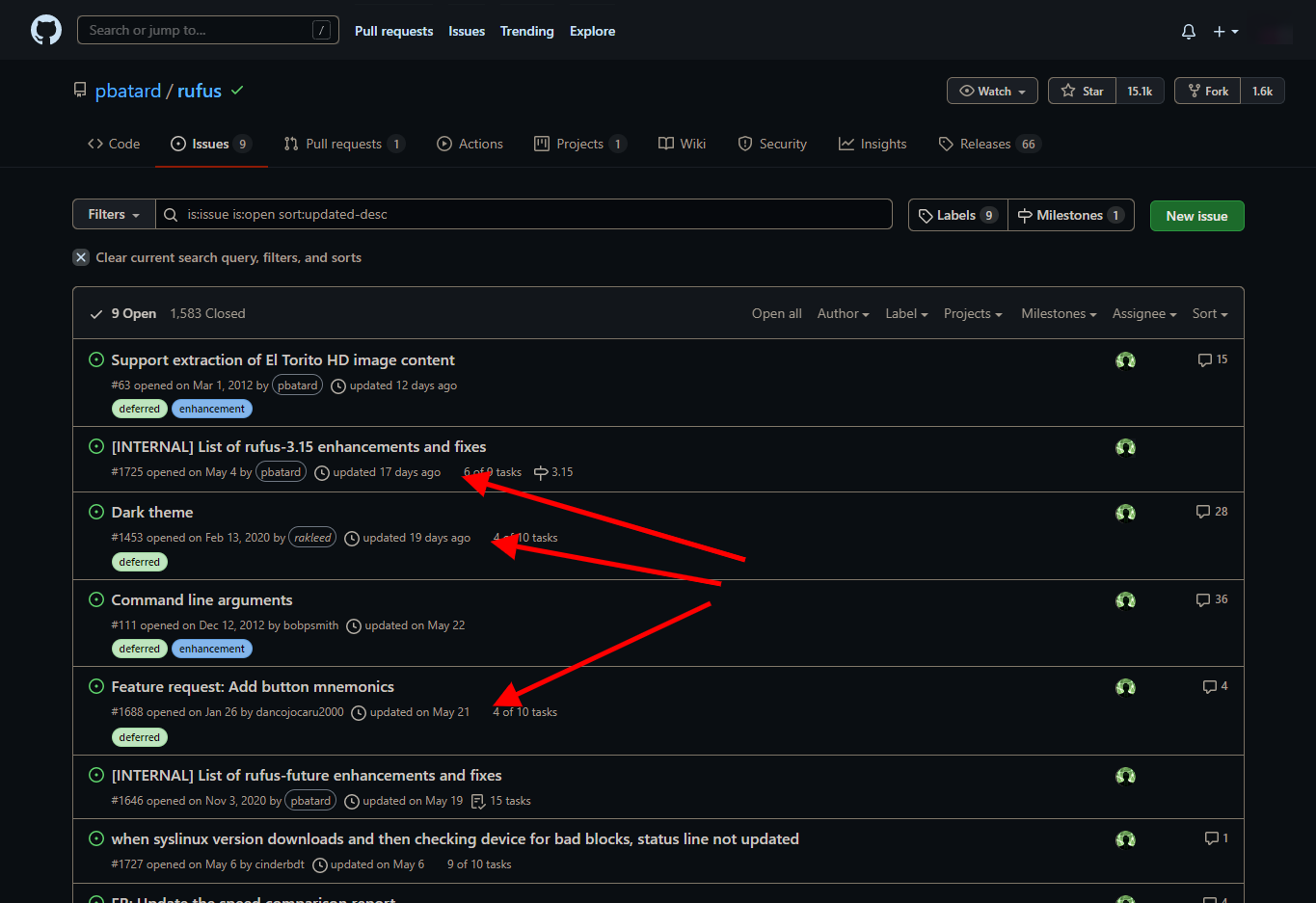This screenshot has width=1316, height=903.
Task: Open the 28 comments on Dark theme
Action: tap(1212, 512)
